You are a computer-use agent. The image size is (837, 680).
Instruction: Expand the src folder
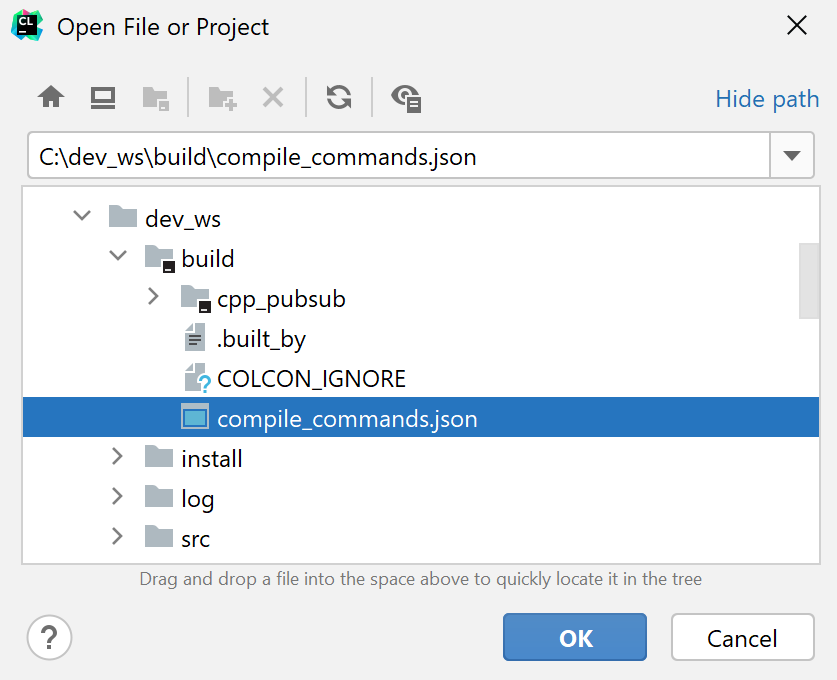point(117,538)
